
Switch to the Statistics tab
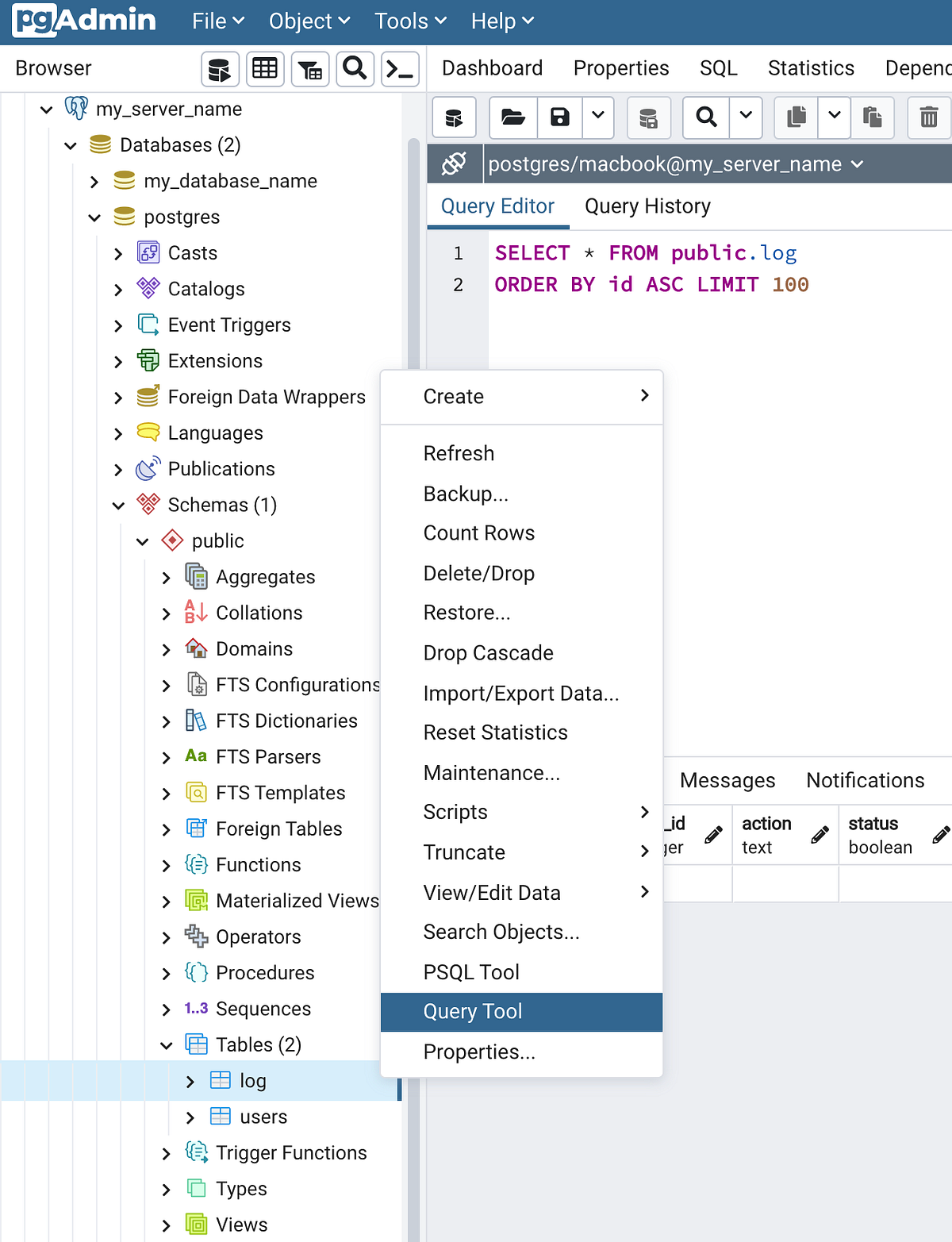(x=811, y=68)
